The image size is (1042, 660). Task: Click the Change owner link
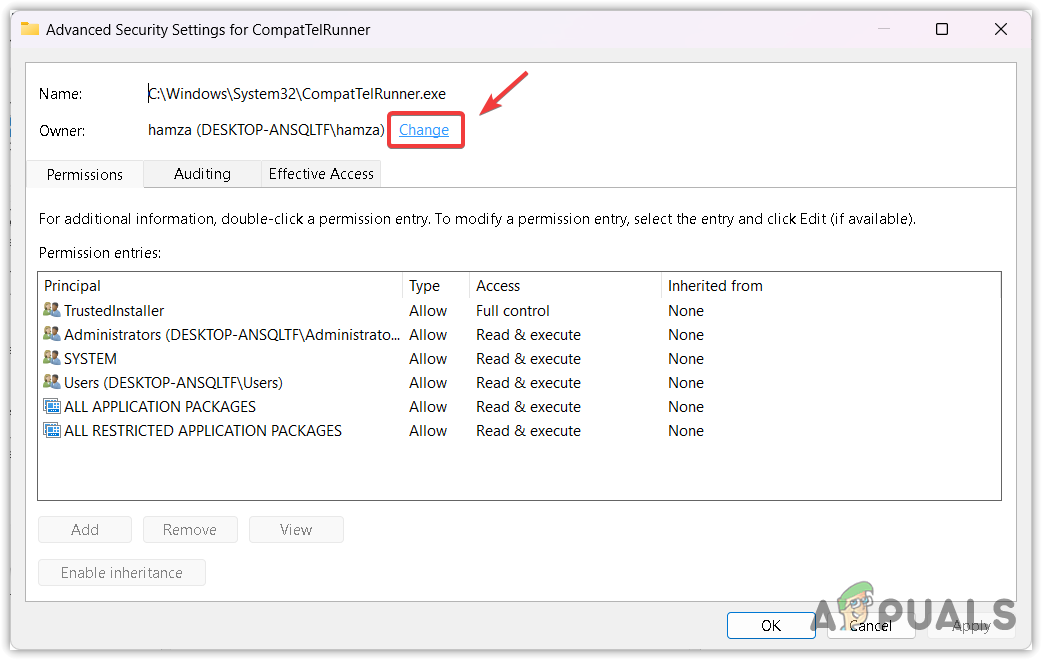[x=424, y=130]
